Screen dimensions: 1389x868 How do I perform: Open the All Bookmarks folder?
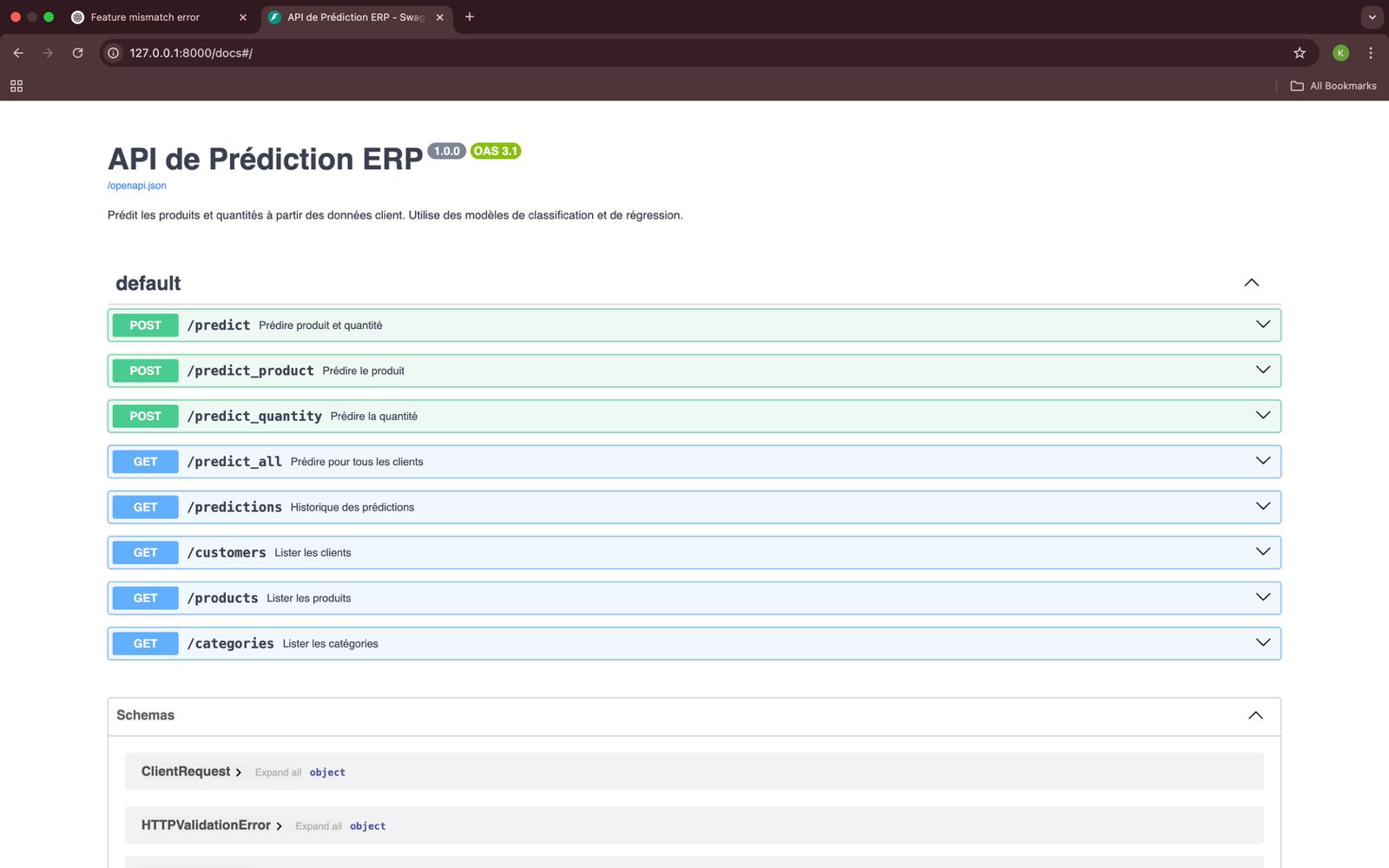click(1334, 86)
